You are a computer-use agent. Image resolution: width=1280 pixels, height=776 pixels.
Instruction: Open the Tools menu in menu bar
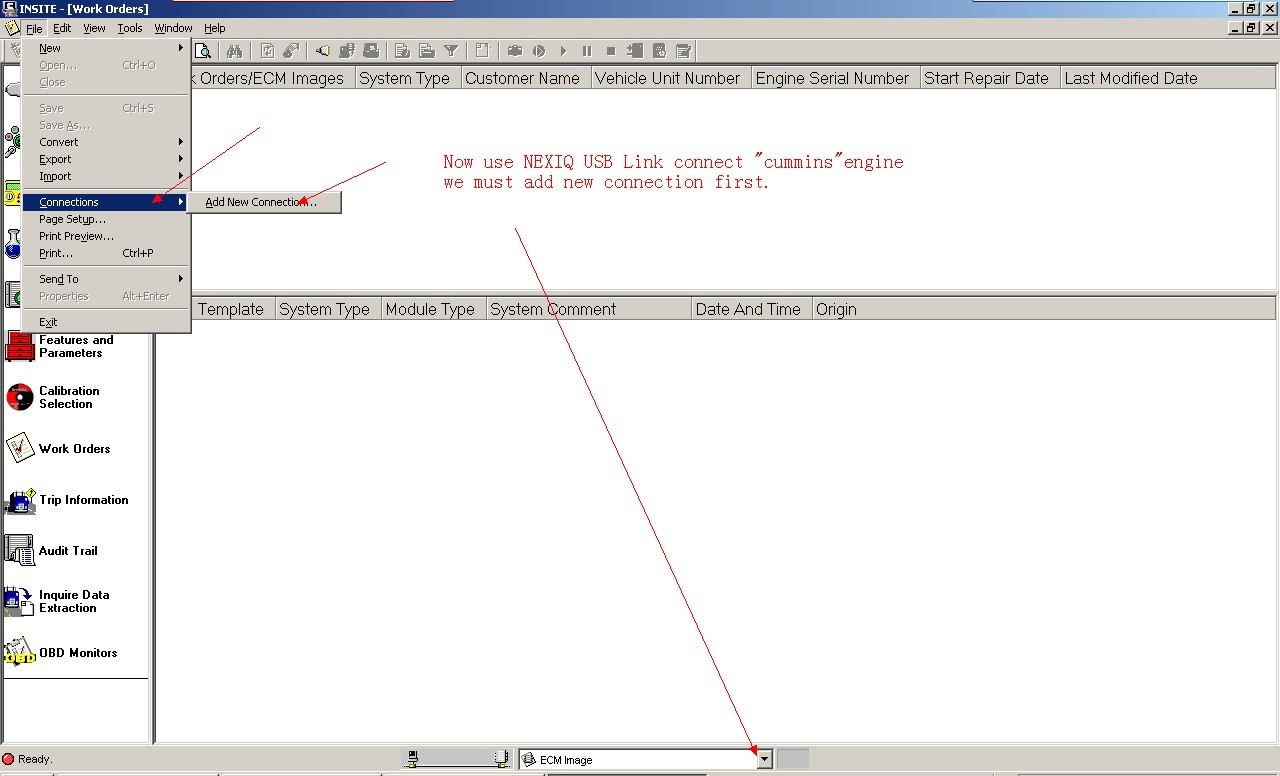(130, 28)
